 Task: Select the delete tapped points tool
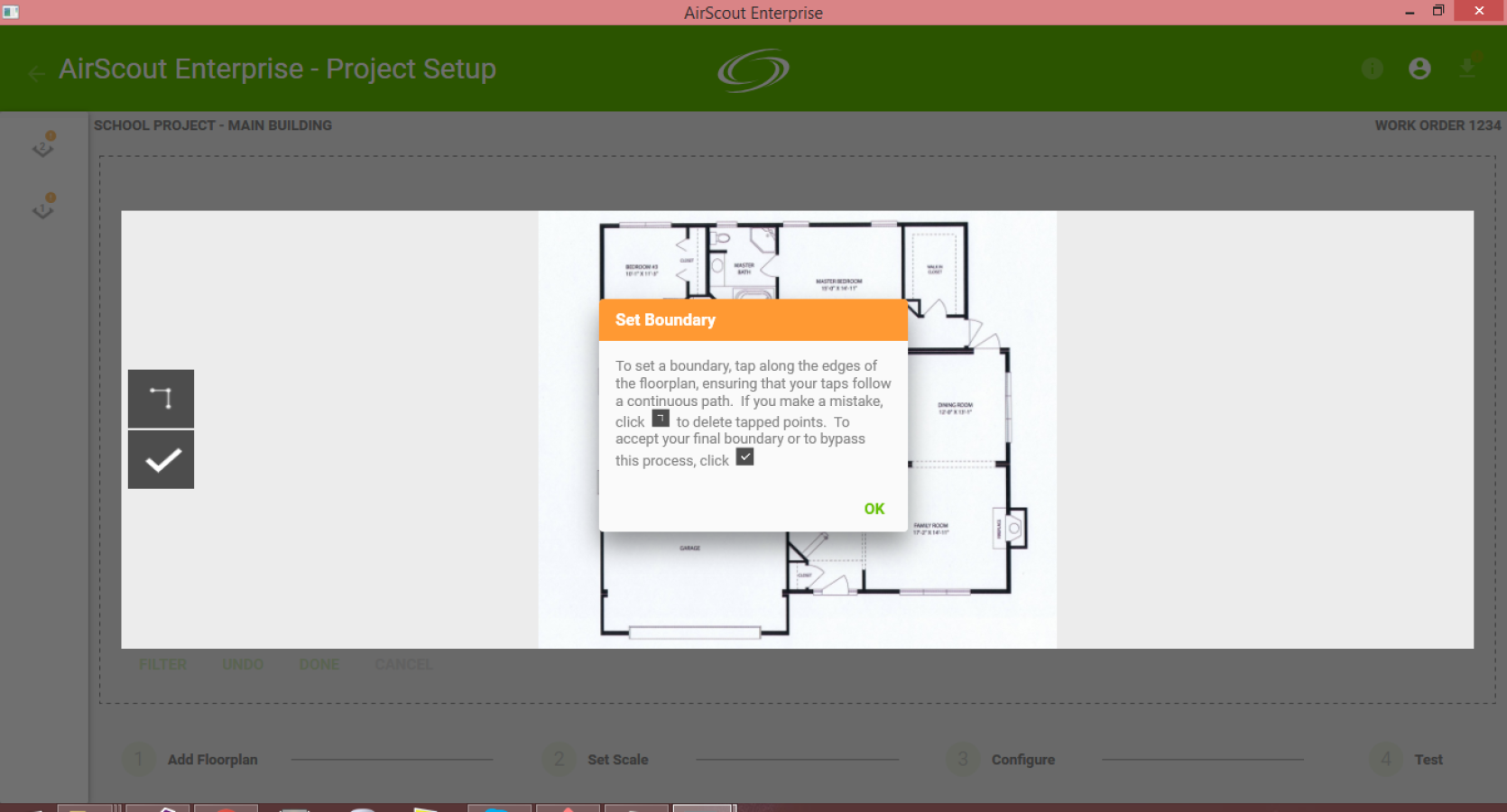tap(161, 398)
